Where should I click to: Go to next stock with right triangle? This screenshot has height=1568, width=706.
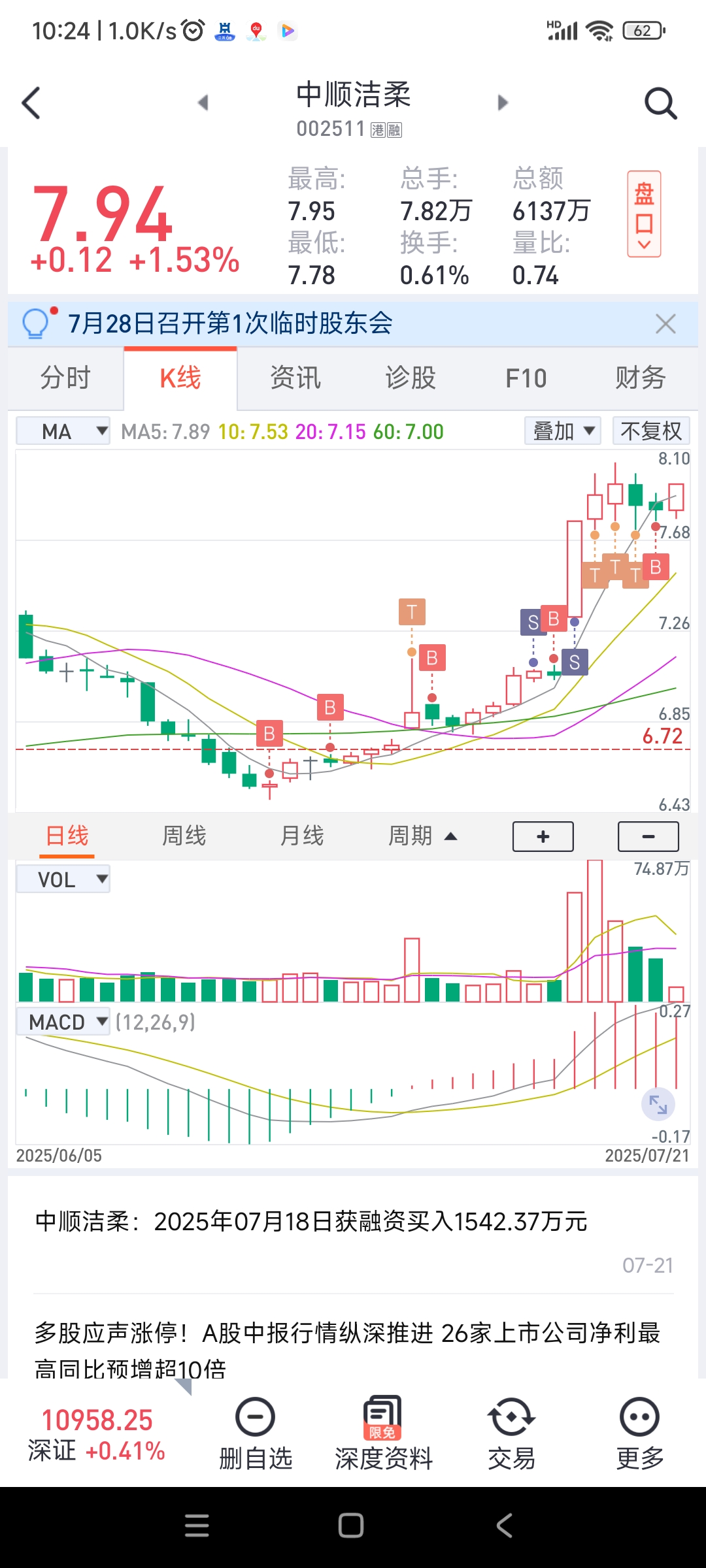tap(503, 103)
